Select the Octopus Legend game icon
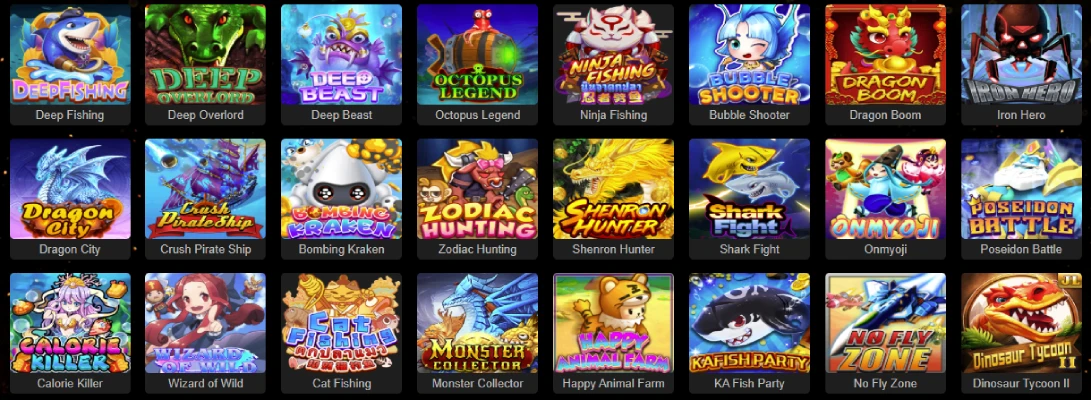1091x400 pixels. (477, 54)
